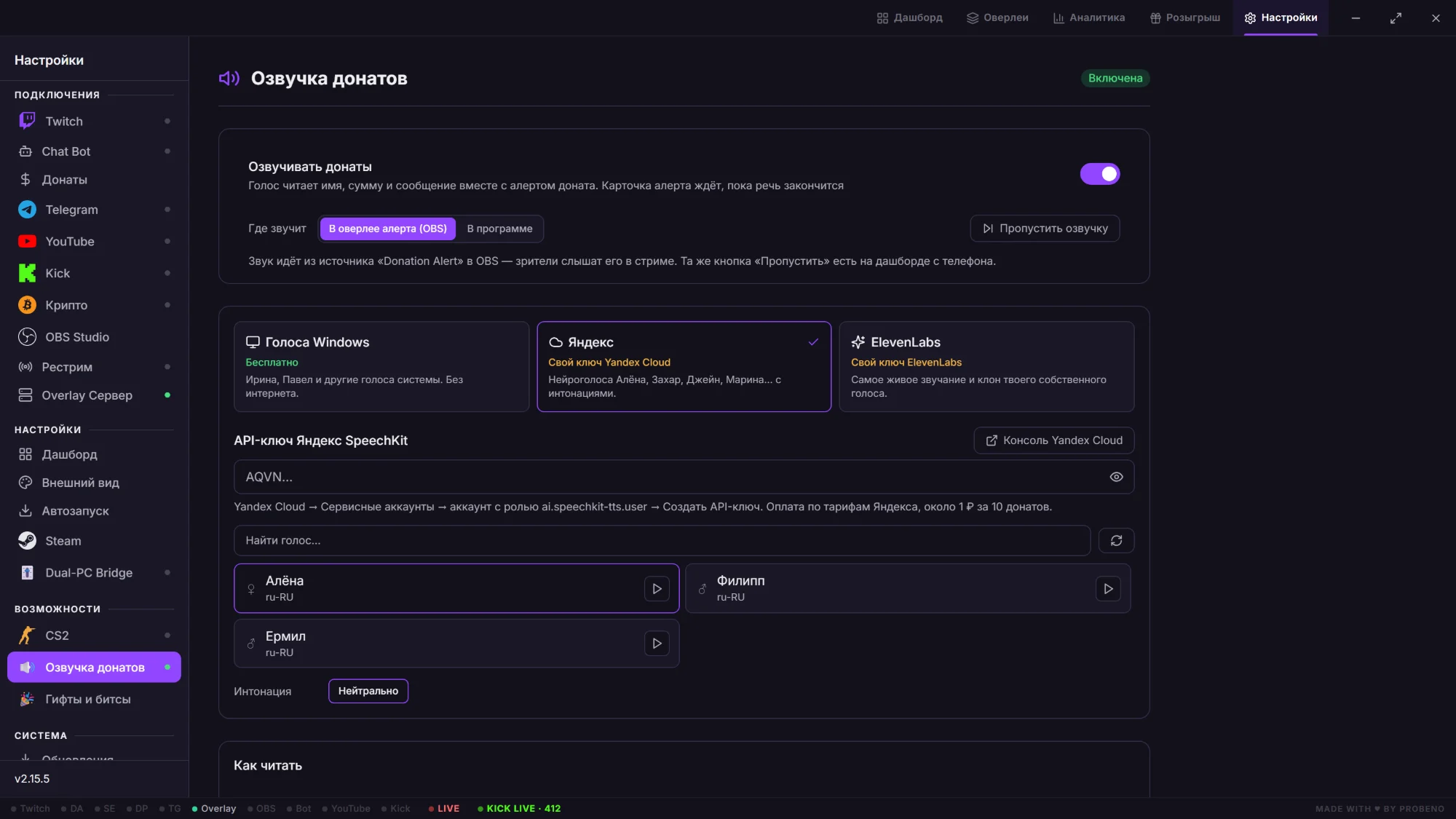Screen dimensions: 1456x819
Task: Click the API-ключ Яндекс SpeechKit field
Action: click(684, 477)
